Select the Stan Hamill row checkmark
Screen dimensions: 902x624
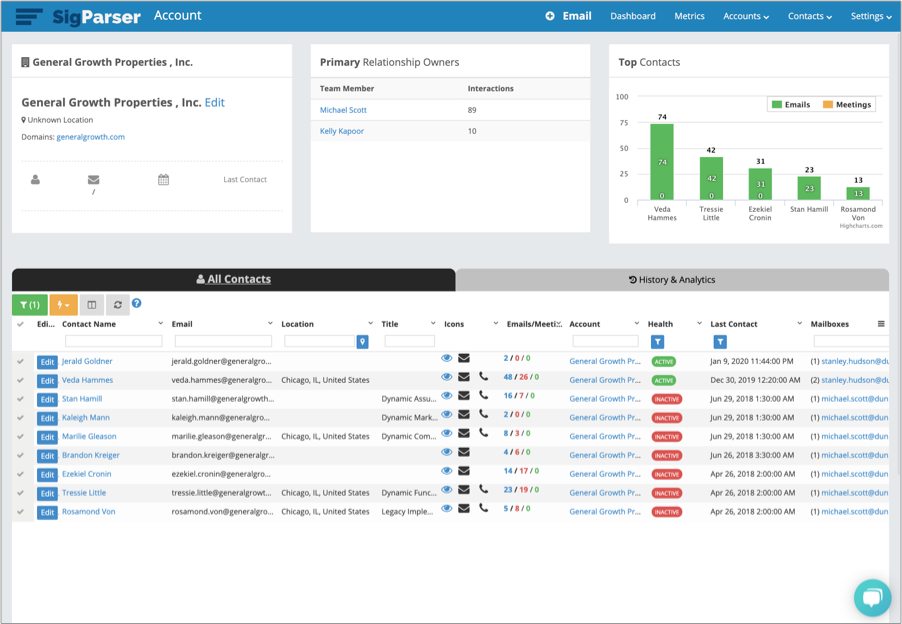point(21,399)
